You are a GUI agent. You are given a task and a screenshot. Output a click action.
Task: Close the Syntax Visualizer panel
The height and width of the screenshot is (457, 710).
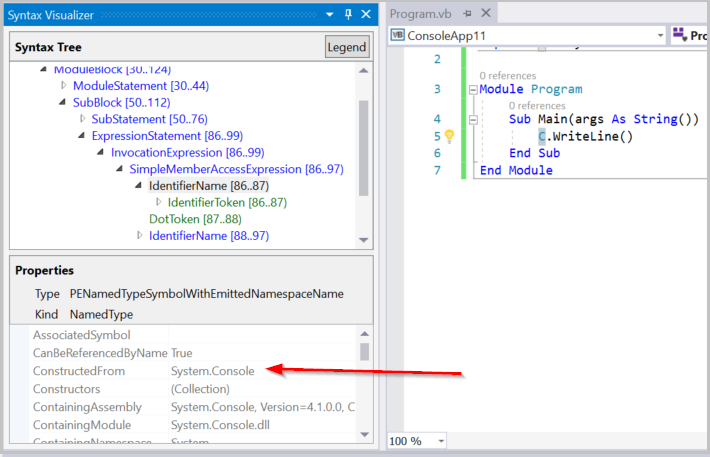(366, 14)
